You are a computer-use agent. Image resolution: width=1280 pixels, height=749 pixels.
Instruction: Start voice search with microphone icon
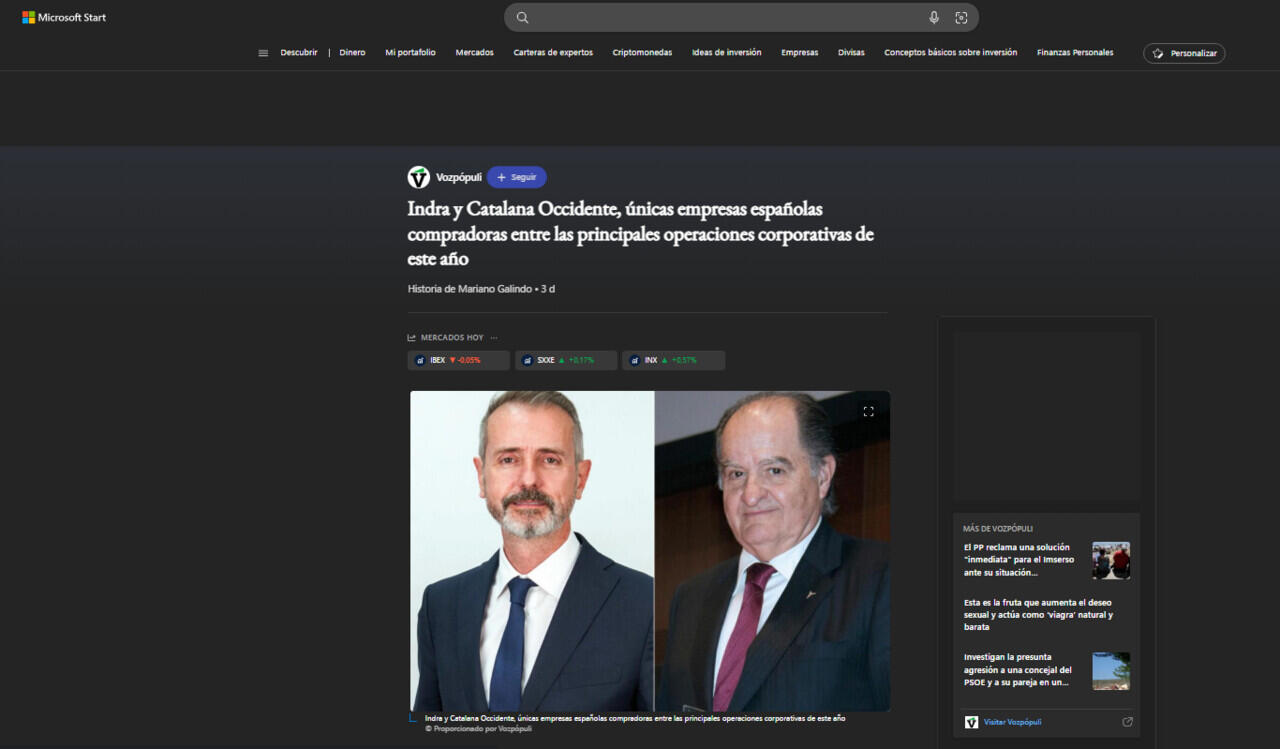[934, 17]
